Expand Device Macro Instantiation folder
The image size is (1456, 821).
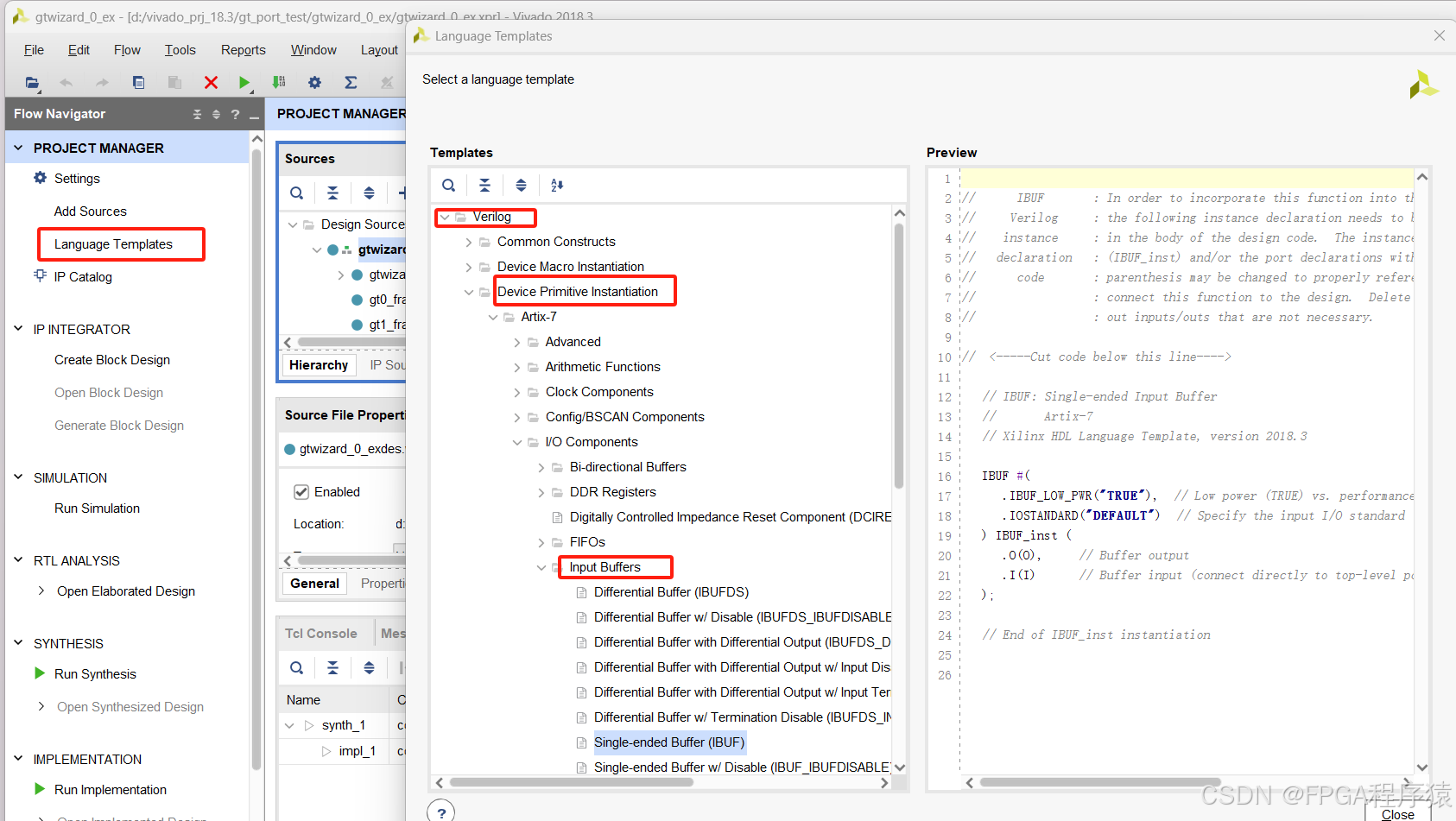(x=469, y=268)
